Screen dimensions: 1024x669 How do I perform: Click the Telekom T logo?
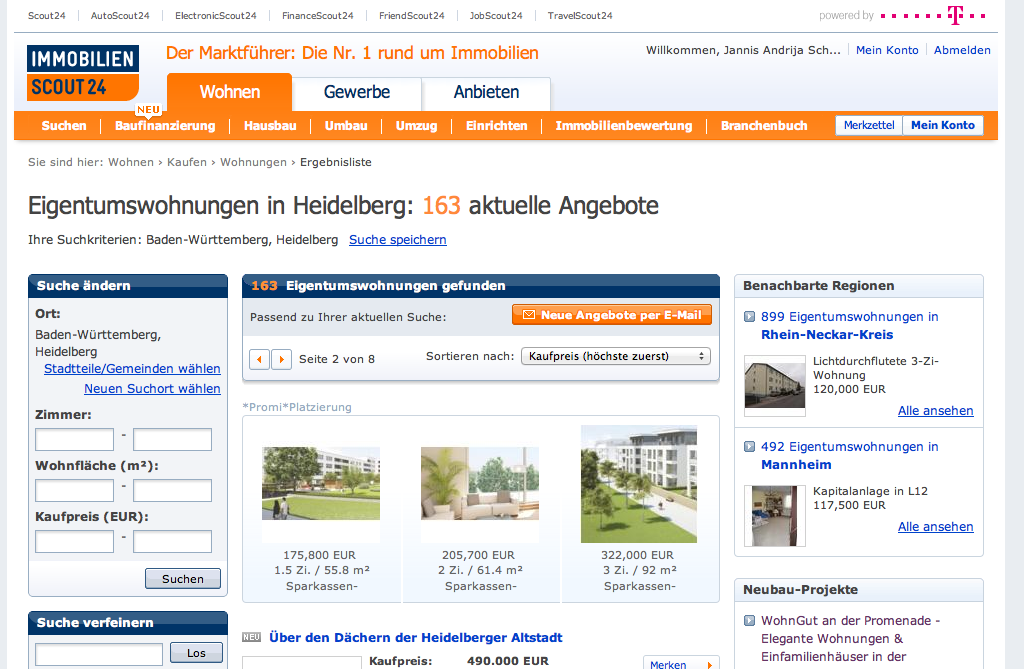955,15
